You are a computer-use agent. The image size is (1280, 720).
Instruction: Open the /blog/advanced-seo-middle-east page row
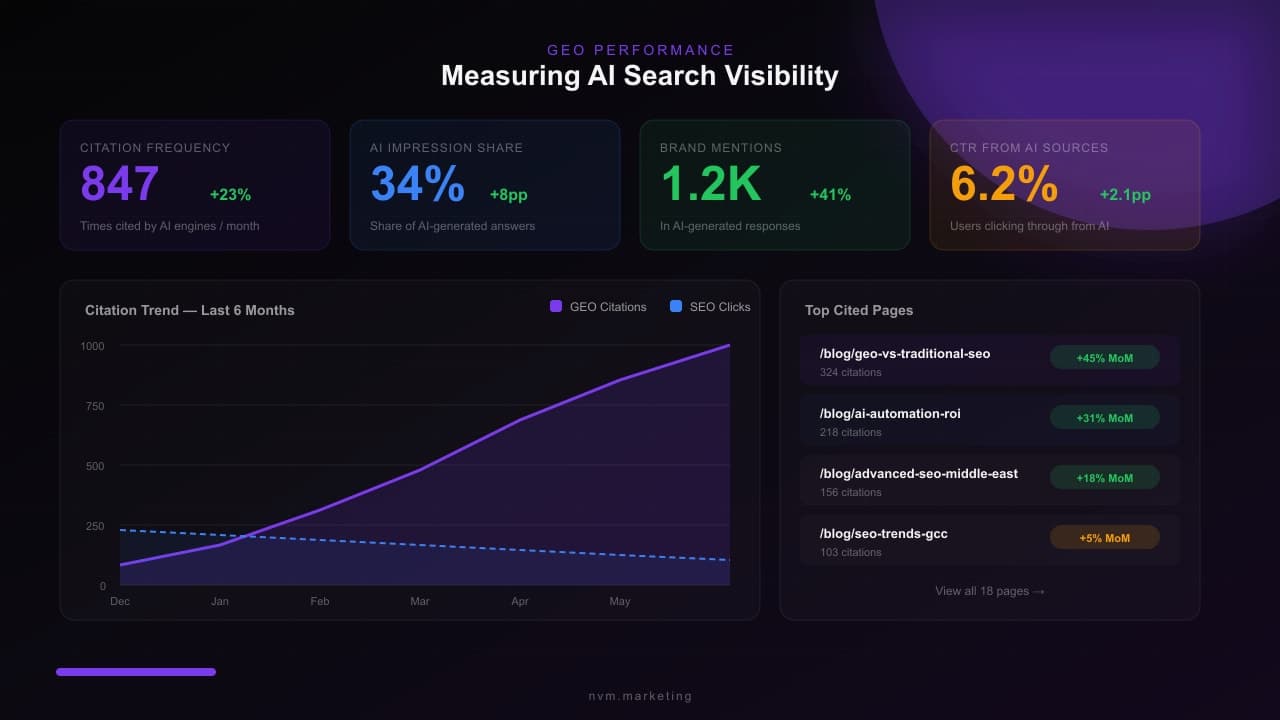990,480
